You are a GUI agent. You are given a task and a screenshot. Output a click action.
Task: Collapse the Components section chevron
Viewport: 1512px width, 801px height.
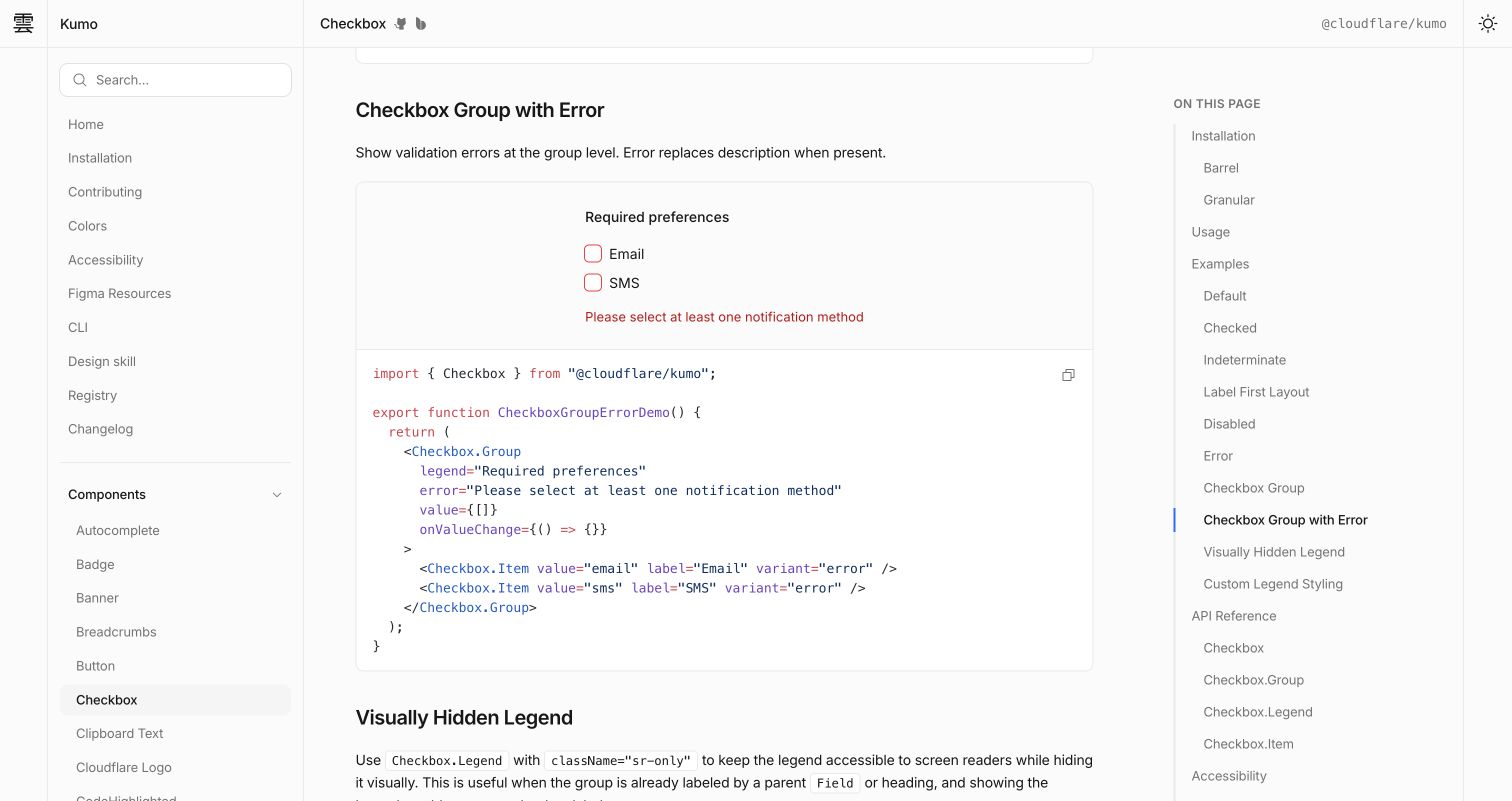pyautogui.click(x=277, y=495)
